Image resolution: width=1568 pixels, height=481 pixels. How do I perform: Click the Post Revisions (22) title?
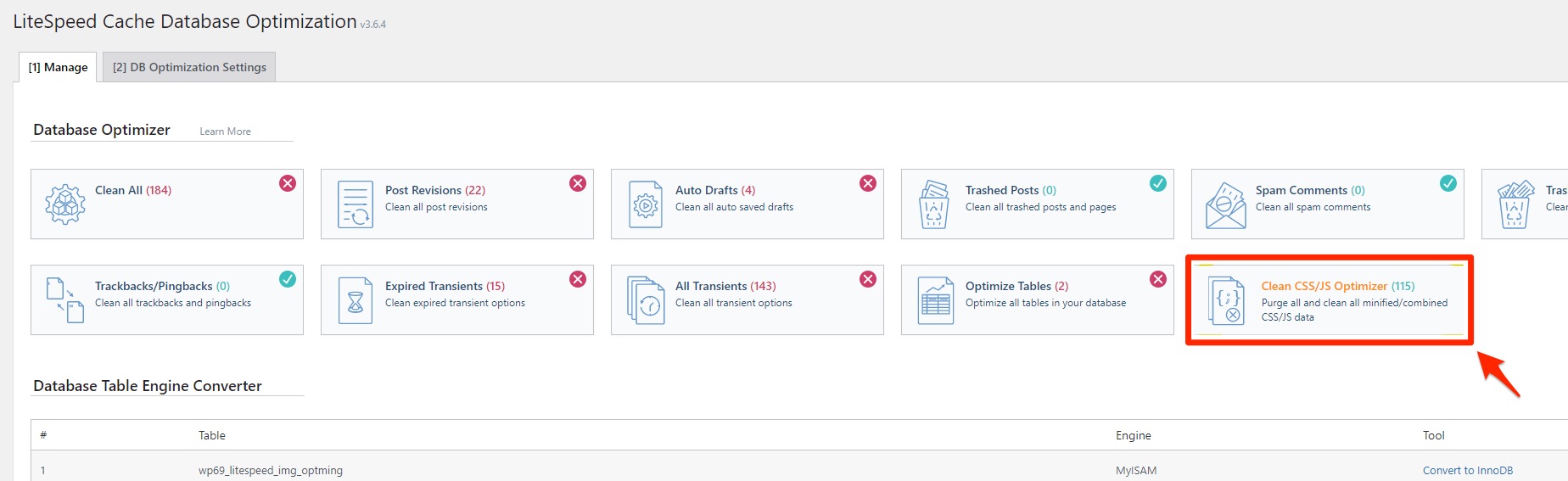pos(434,190)
